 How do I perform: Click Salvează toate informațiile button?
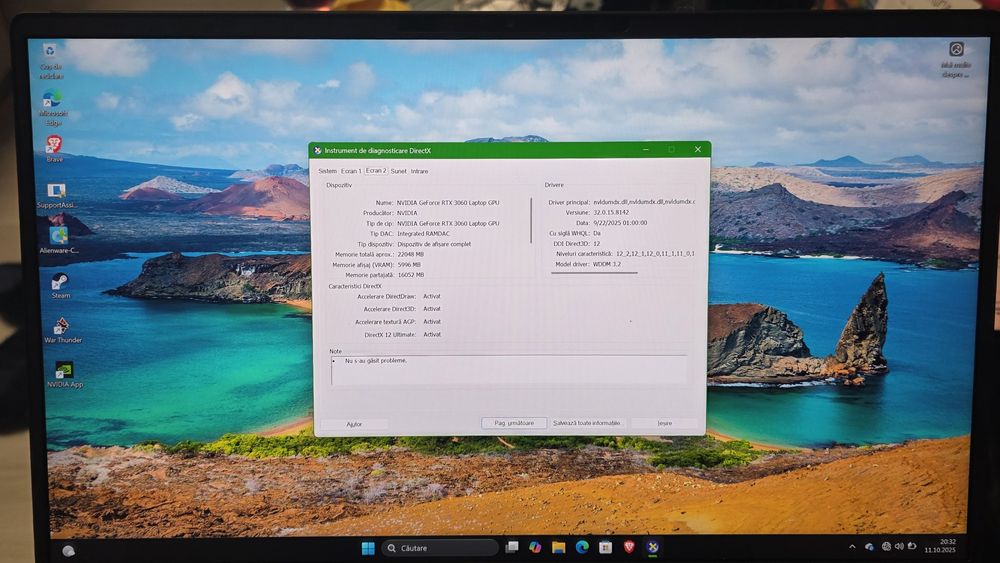(587, 423)
